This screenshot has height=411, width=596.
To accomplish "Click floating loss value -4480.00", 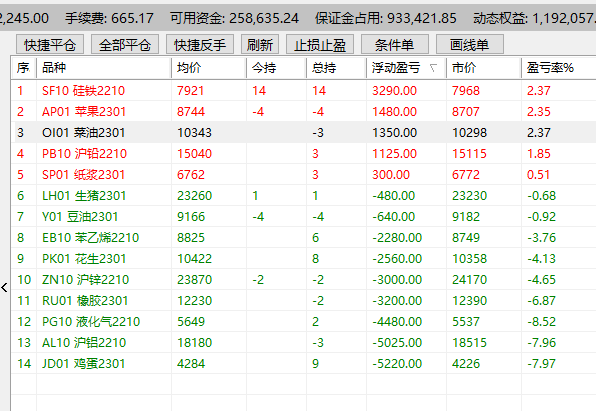I will (x=397, y=322).
